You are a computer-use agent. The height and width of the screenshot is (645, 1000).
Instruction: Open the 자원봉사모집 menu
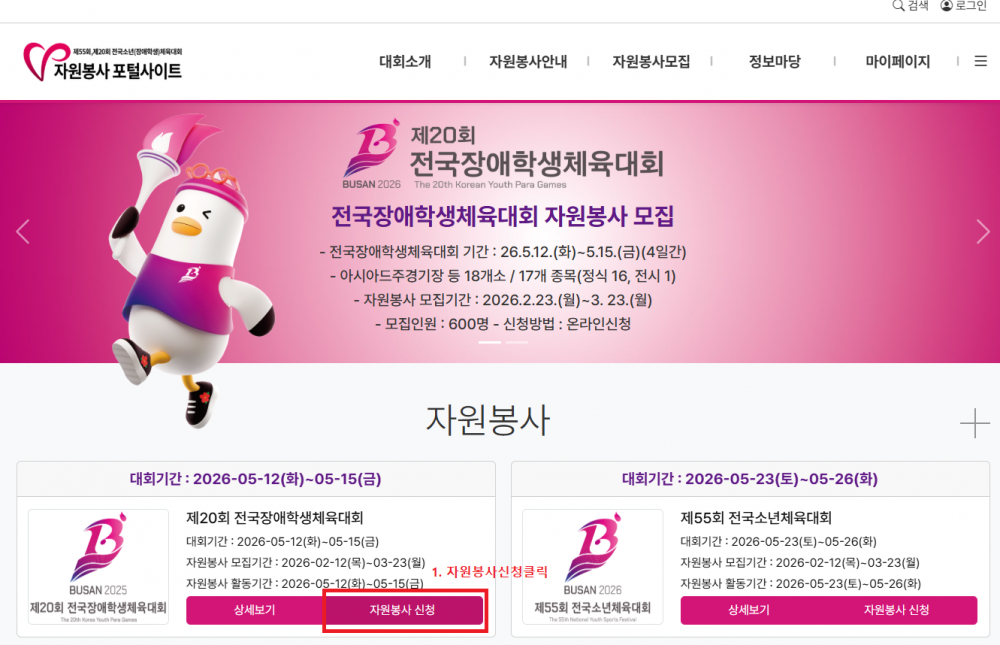click(651, 61)
